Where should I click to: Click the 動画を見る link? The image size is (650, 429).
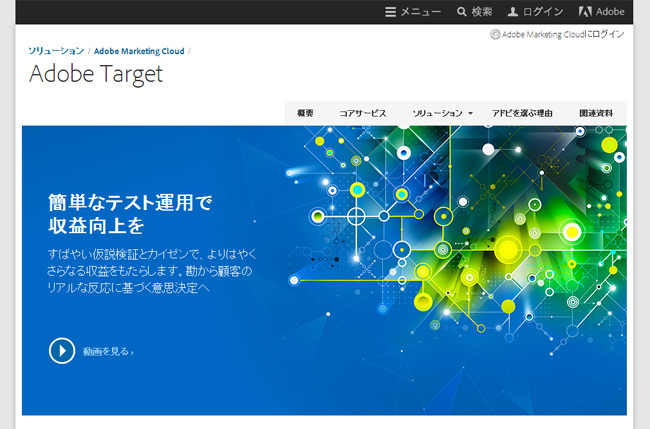[108, 351]
